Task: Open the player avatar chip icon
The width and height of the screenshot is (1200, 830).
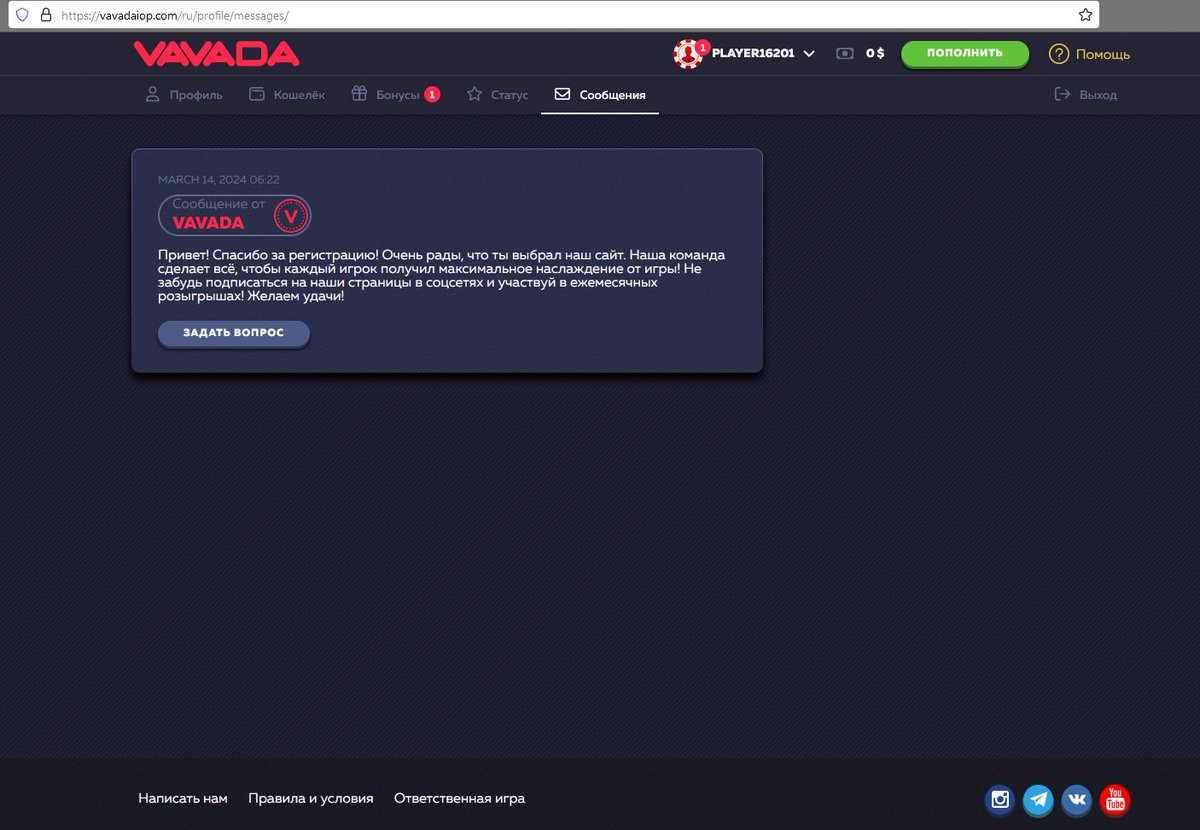Action: coord(689,54)
